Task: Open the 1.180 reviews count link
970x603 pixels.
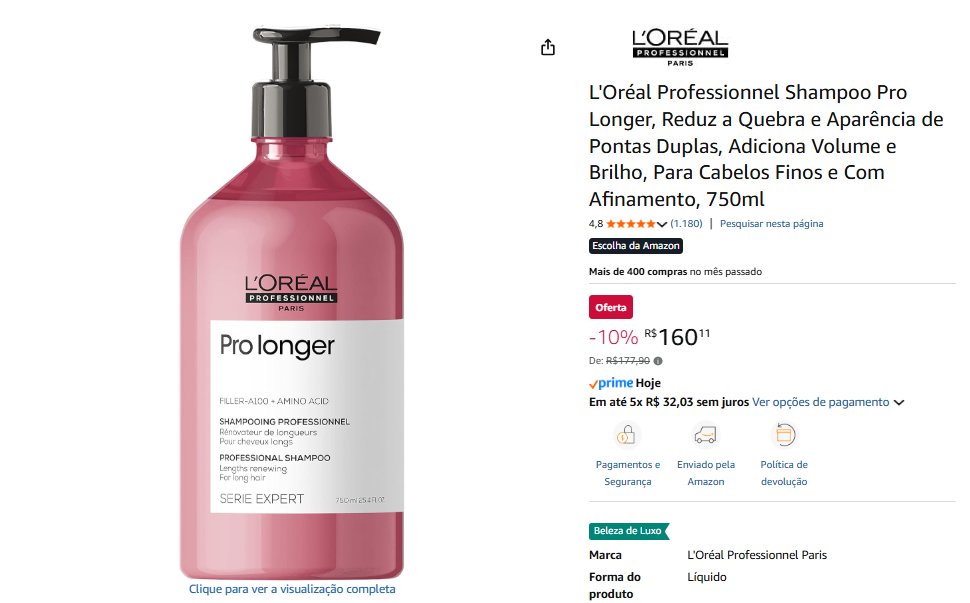Action: [x=686, y=224]
